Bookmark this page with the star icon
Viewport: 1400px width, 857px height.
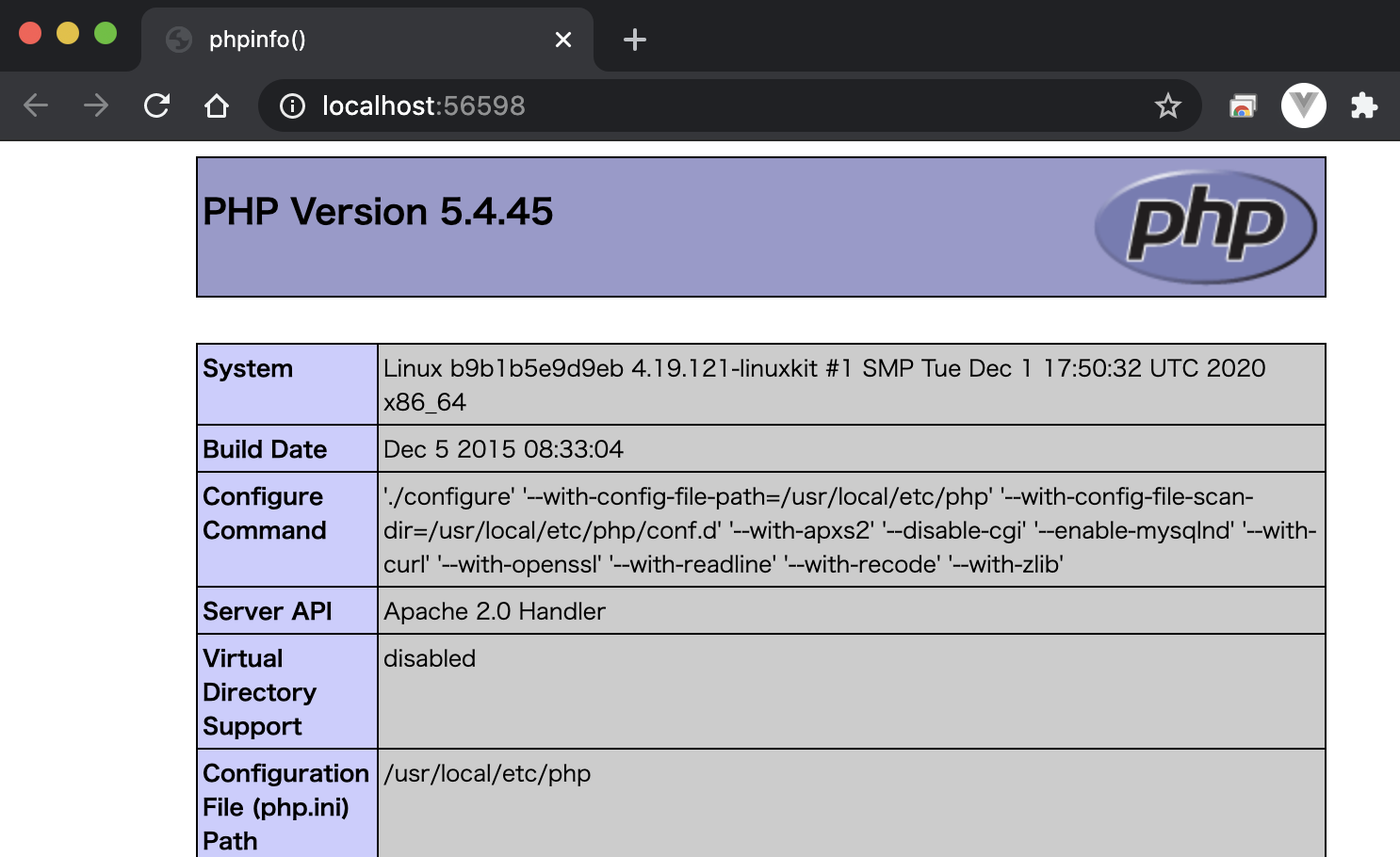(1168, 105)
